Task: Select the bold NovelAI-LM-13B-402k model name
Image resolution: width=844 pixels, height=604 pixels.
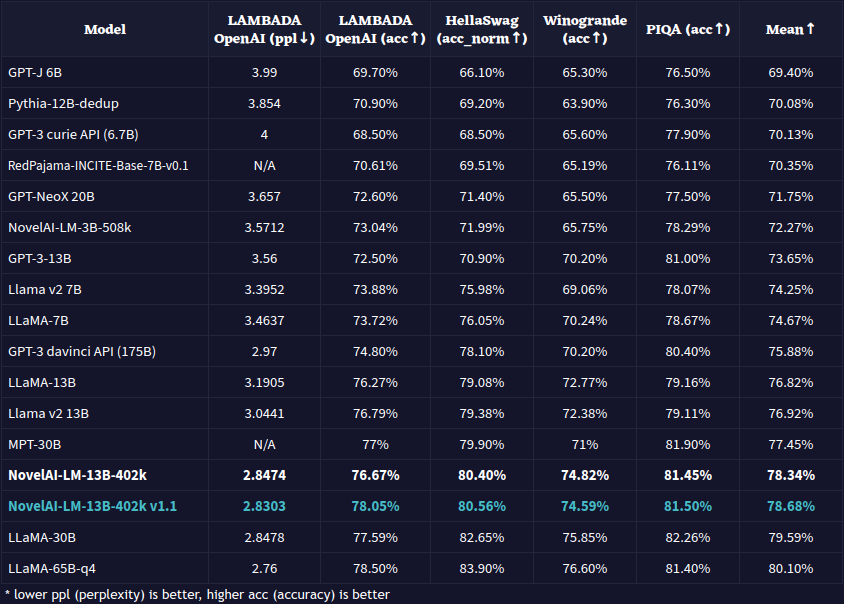Action: pyautogui.click(x=78, y=475)
